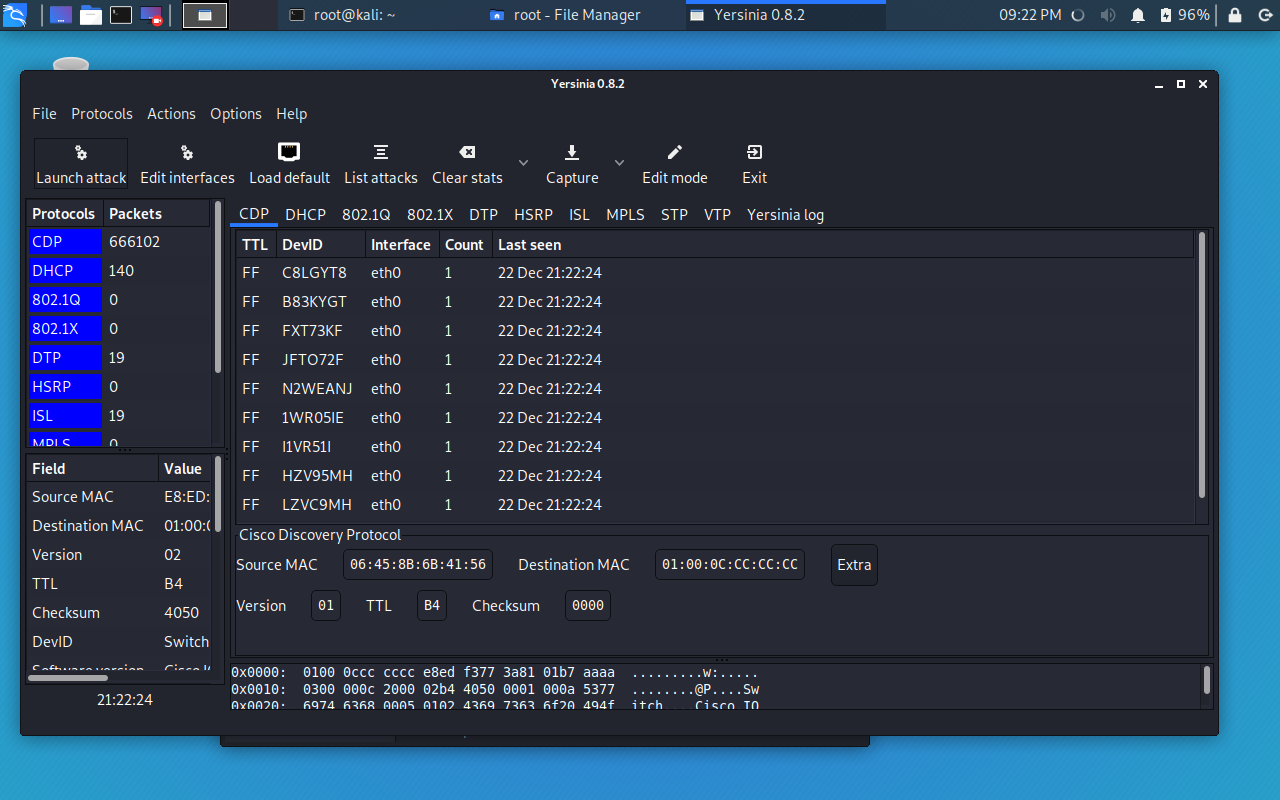Click the Load default icon
This screenshot has width=1280, height=800.
(289, 153)
